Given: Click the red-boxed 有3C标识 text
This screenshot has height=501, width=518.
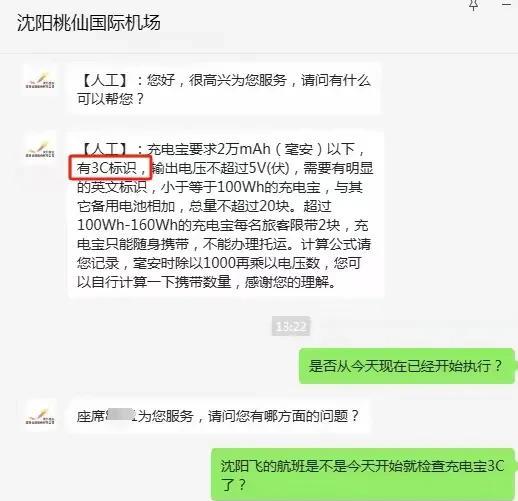Looking at the screenshot, I should (x=111, y=168).
